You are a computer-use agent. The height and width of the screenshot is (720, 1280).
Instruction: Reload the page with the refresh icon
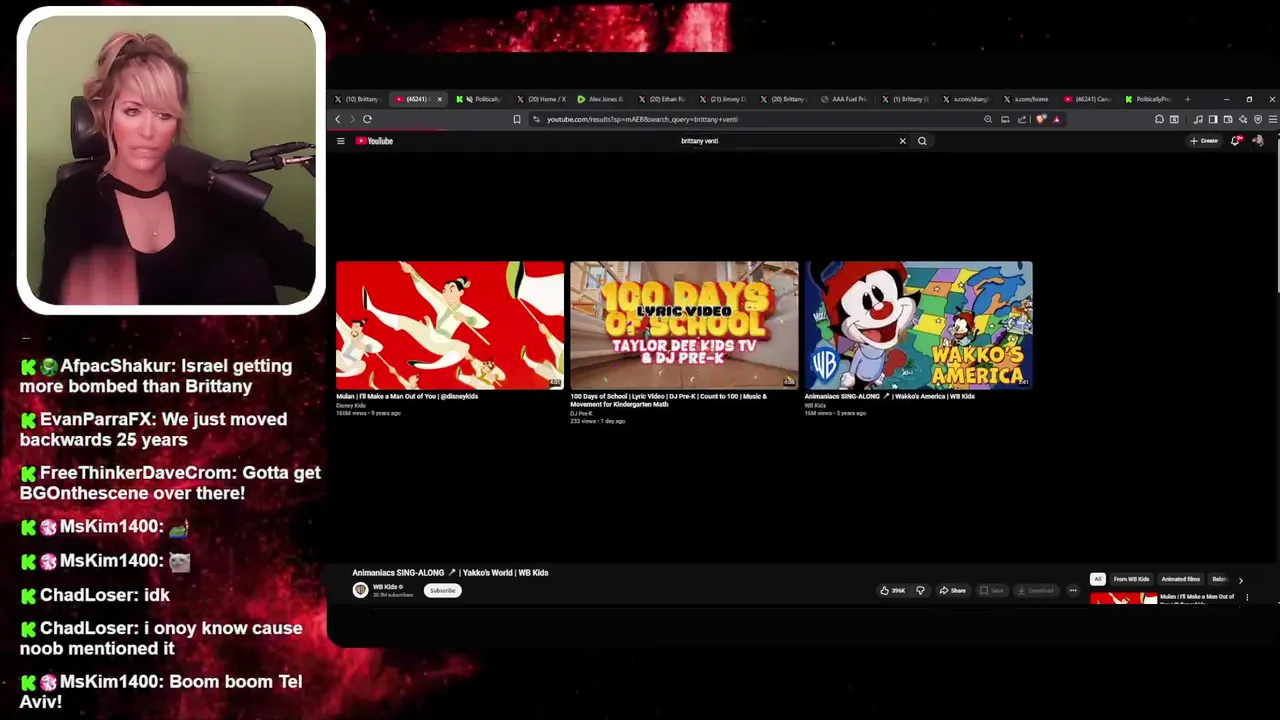point(367,119)
